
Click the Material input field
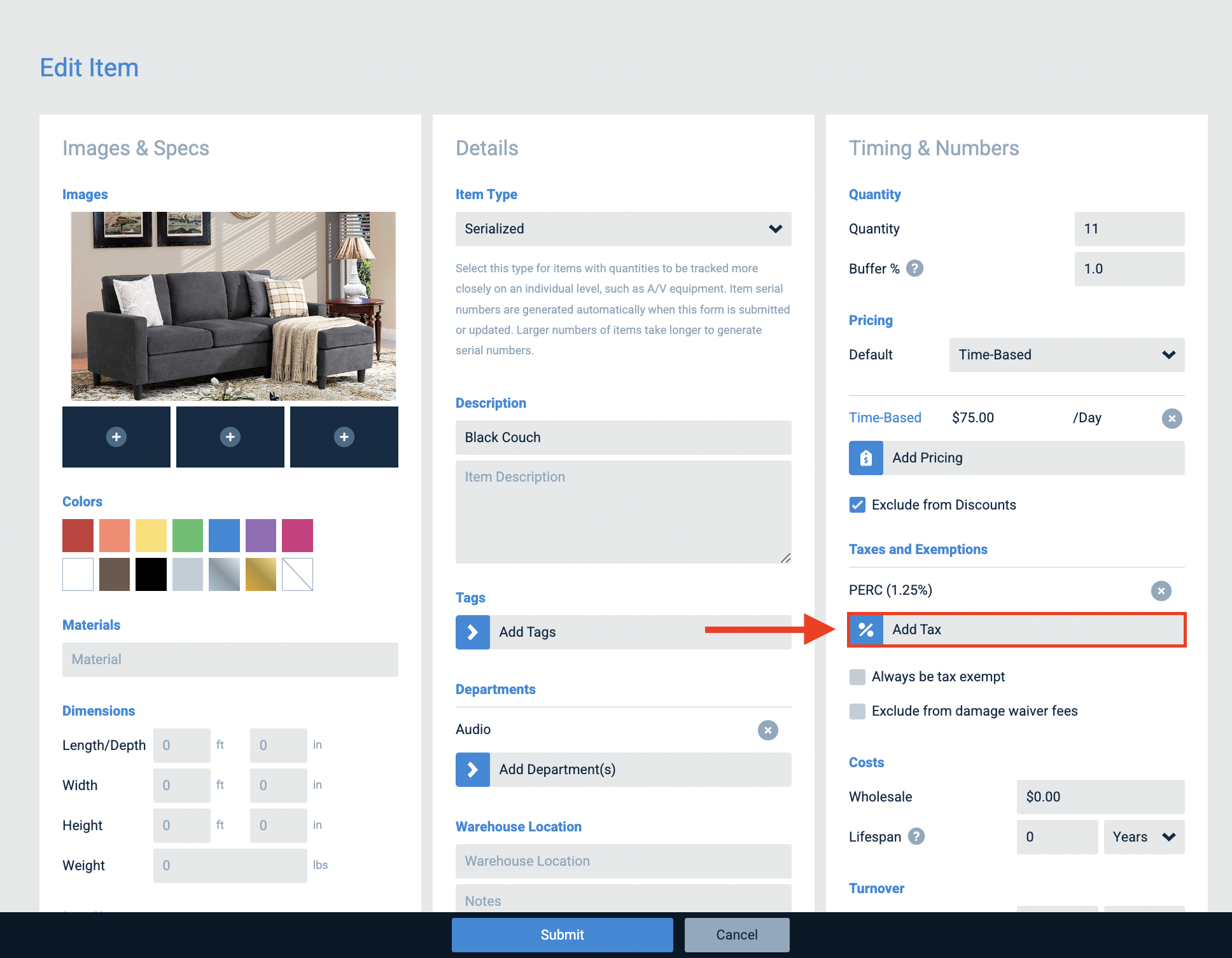click(x=230, y=660)
